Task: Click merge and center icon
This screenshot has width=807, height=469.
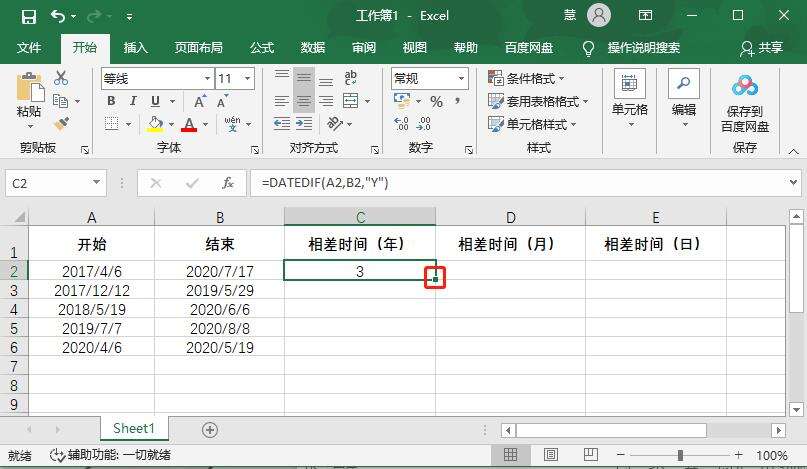Action: coord(351,101)
